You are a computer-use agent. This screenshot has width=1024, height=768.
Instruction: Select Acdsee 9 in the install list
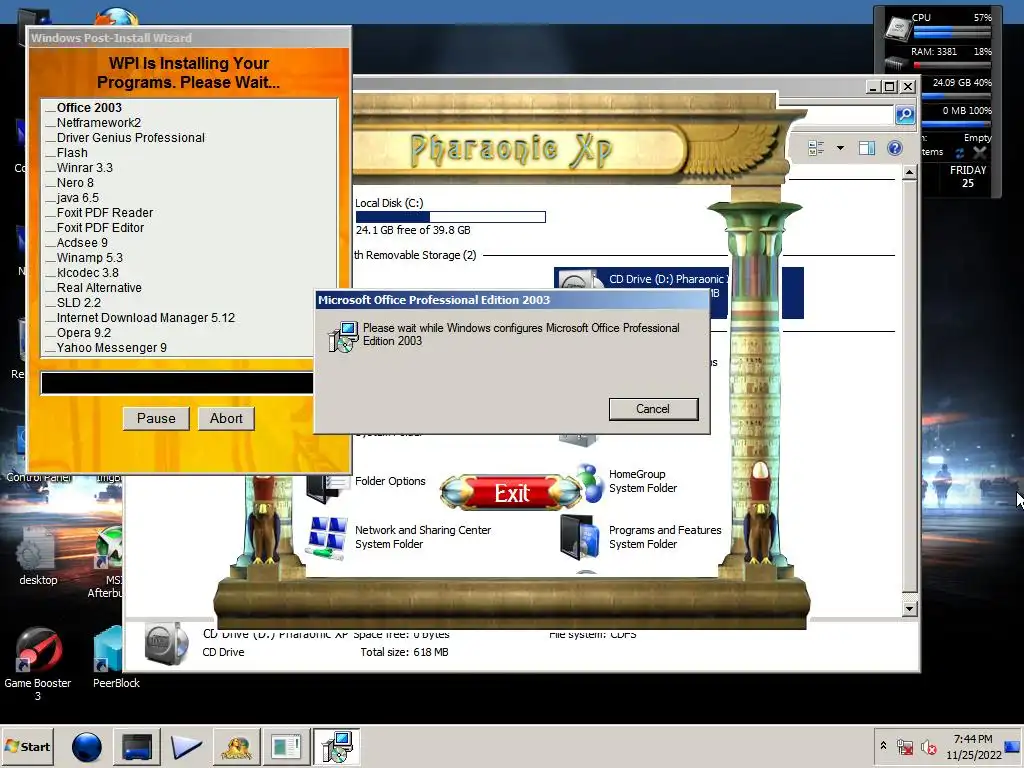click(x=82, y=243)
